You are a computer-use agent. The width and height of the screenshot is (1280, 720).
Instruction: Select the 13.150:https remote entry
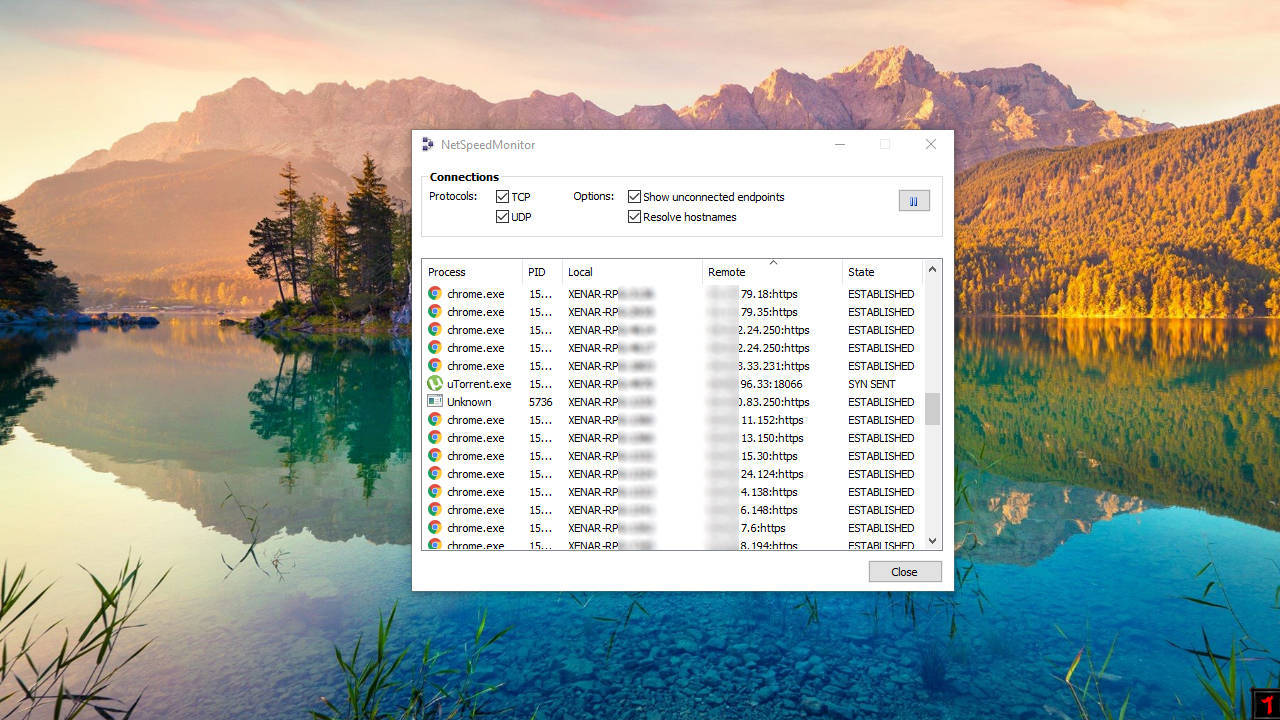(772, 438)
